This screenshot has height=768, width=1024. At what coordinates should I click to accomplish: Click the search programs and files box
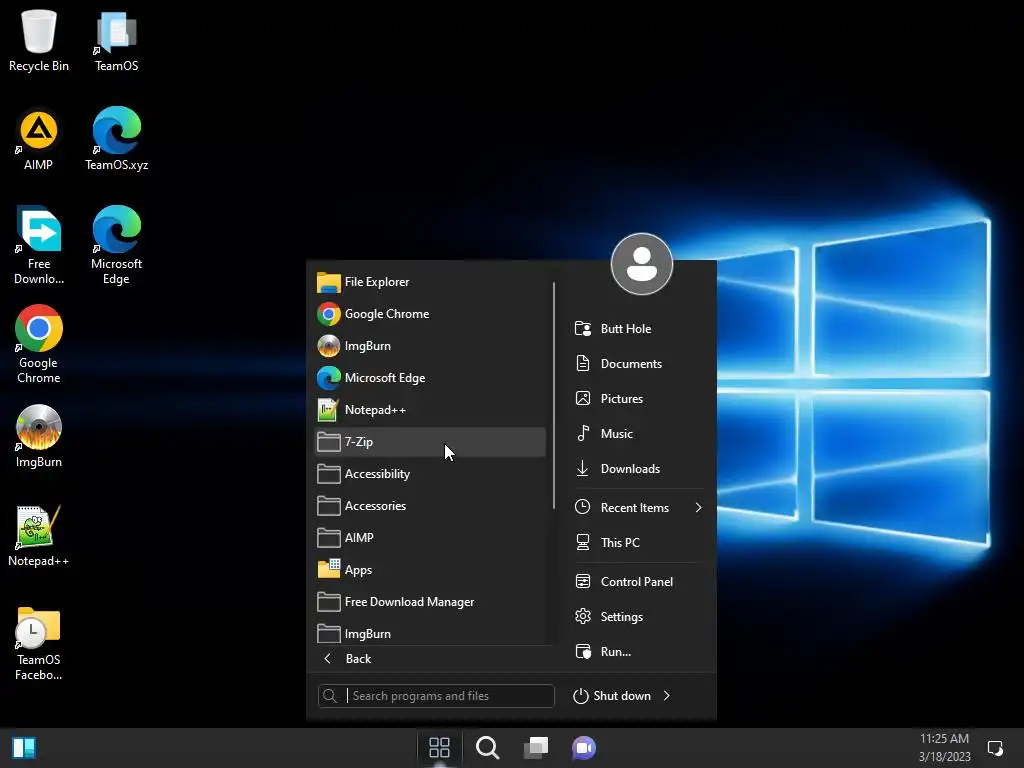[x=436, y=696]
